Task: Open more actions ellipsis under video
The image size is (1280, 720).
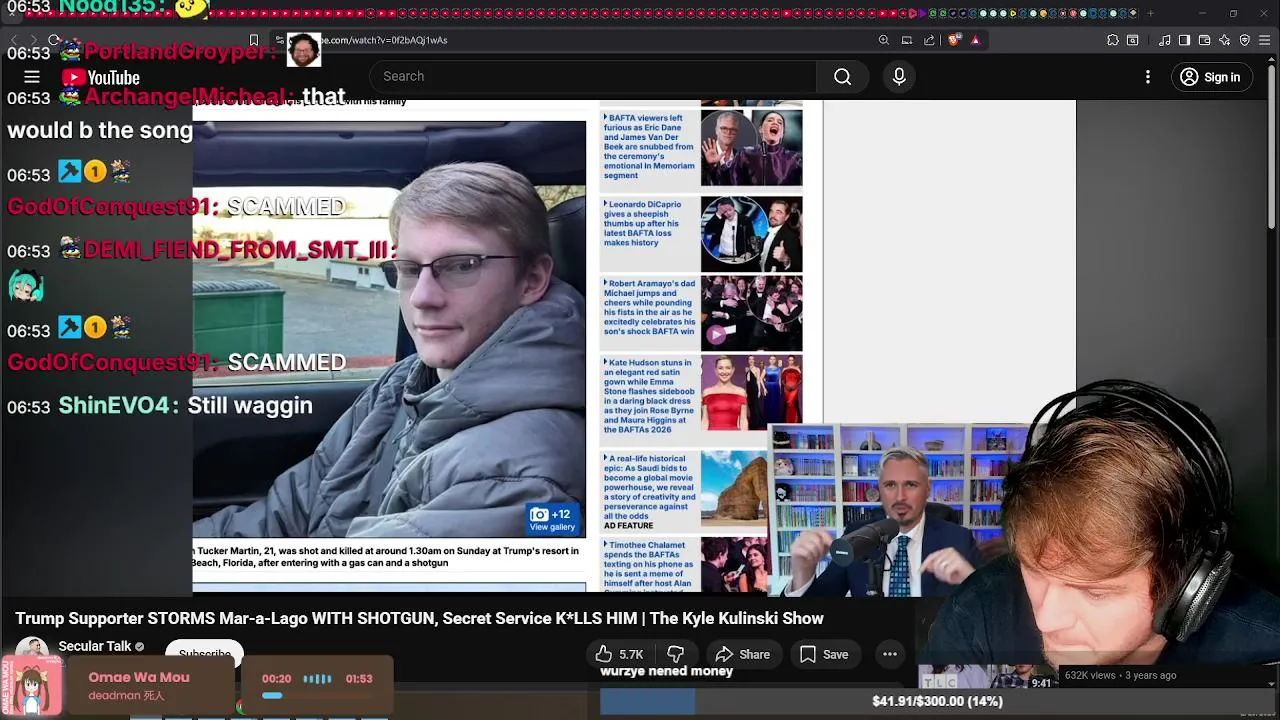Action: tap(889, 655)
